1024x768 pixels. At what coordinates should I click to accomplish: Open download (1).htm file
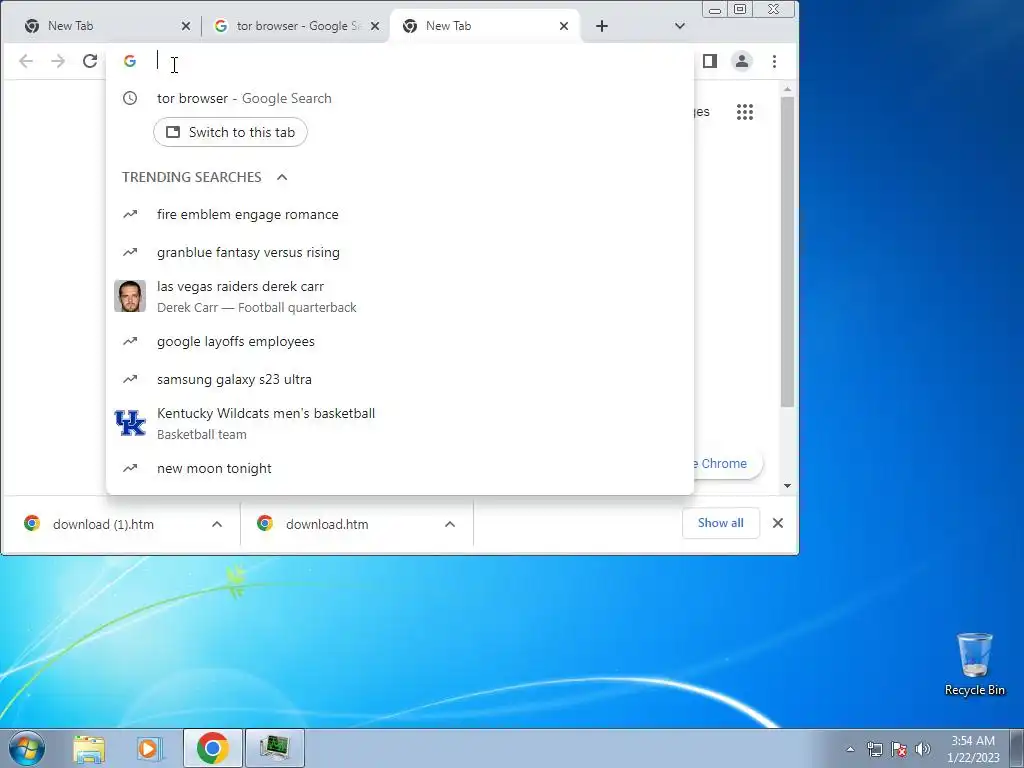click(x=103, y=524)
